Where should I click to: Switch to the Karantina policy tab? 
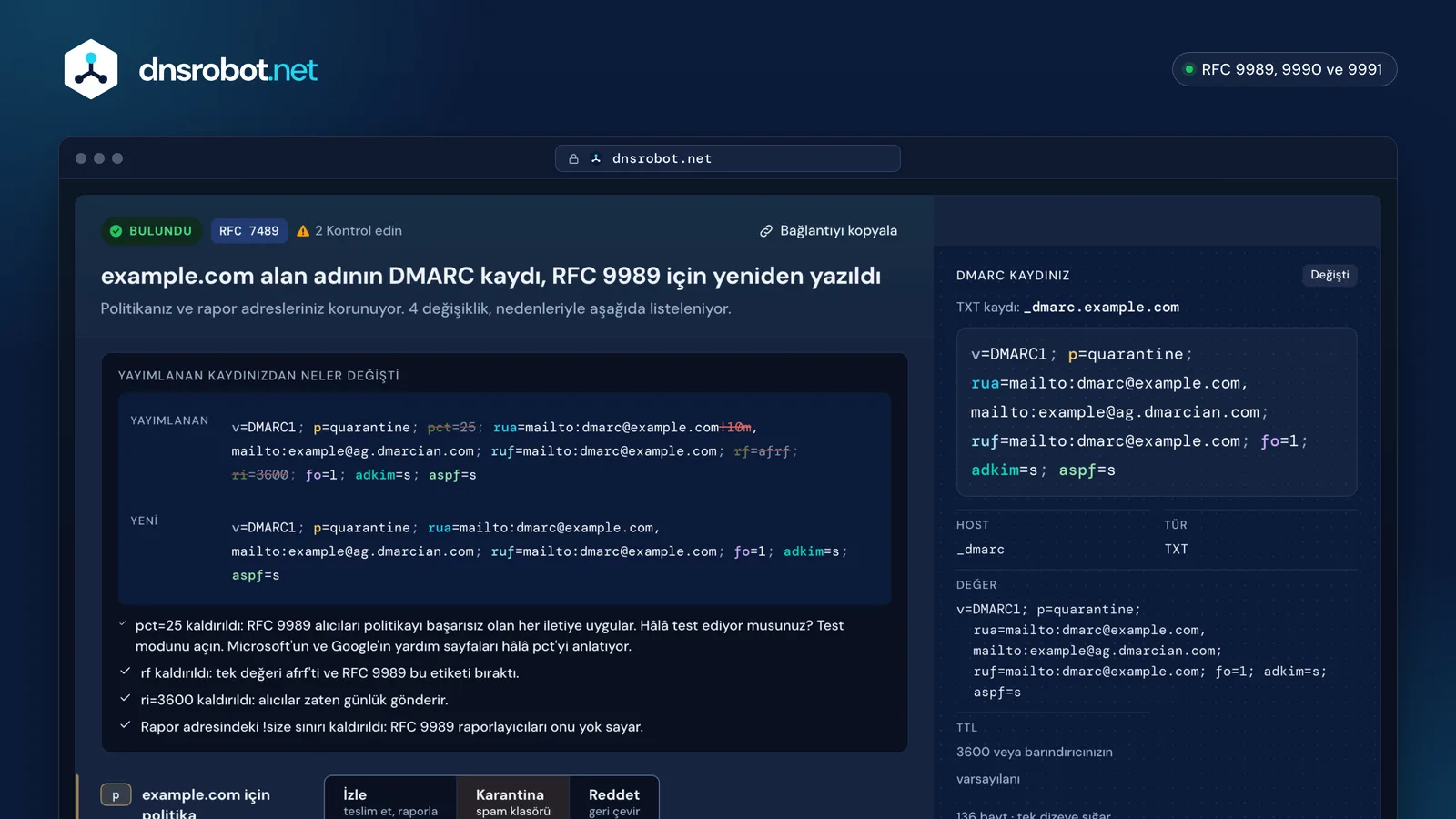[x=512, y=800]
